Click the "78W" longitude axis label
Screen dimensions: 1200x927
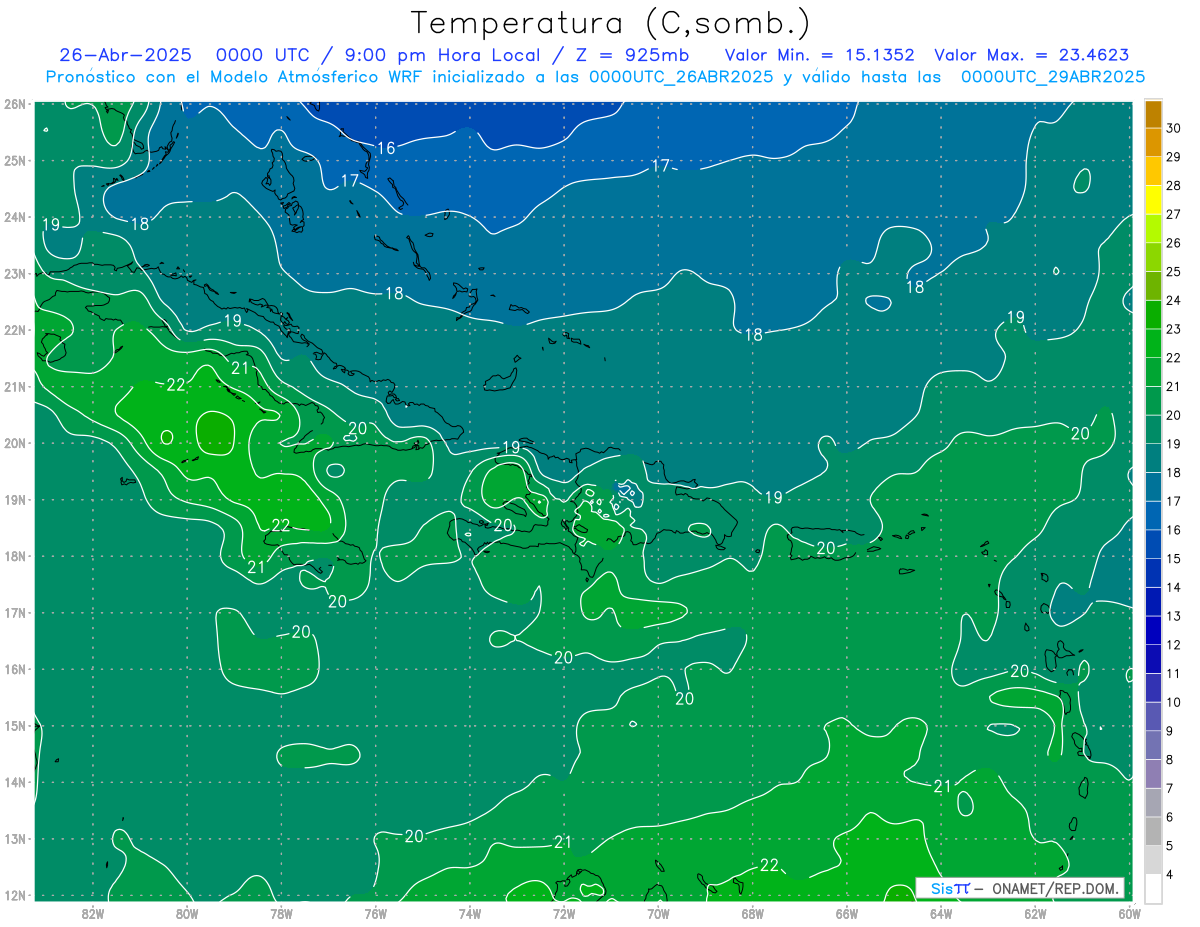pyautogui.click(x=281, y=912)
